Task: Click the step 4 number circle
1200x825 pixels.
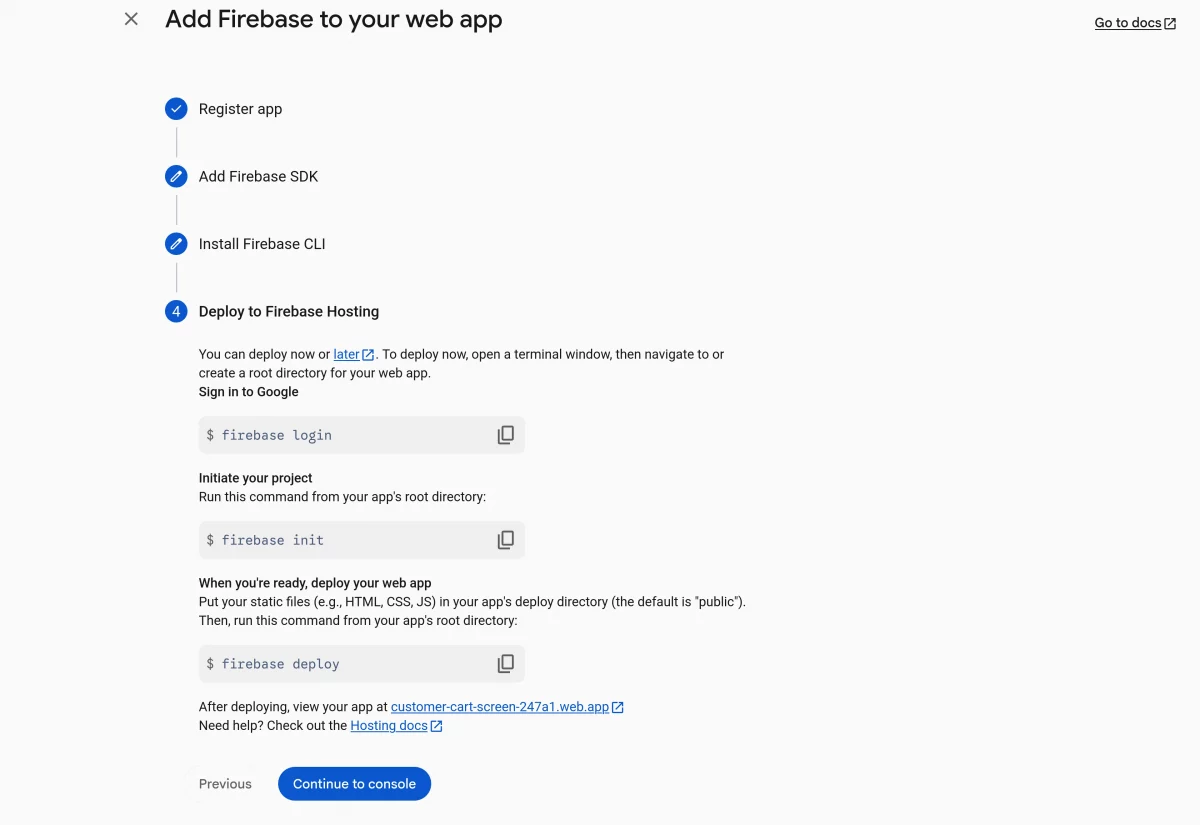Action: click(x=176, y=312)
